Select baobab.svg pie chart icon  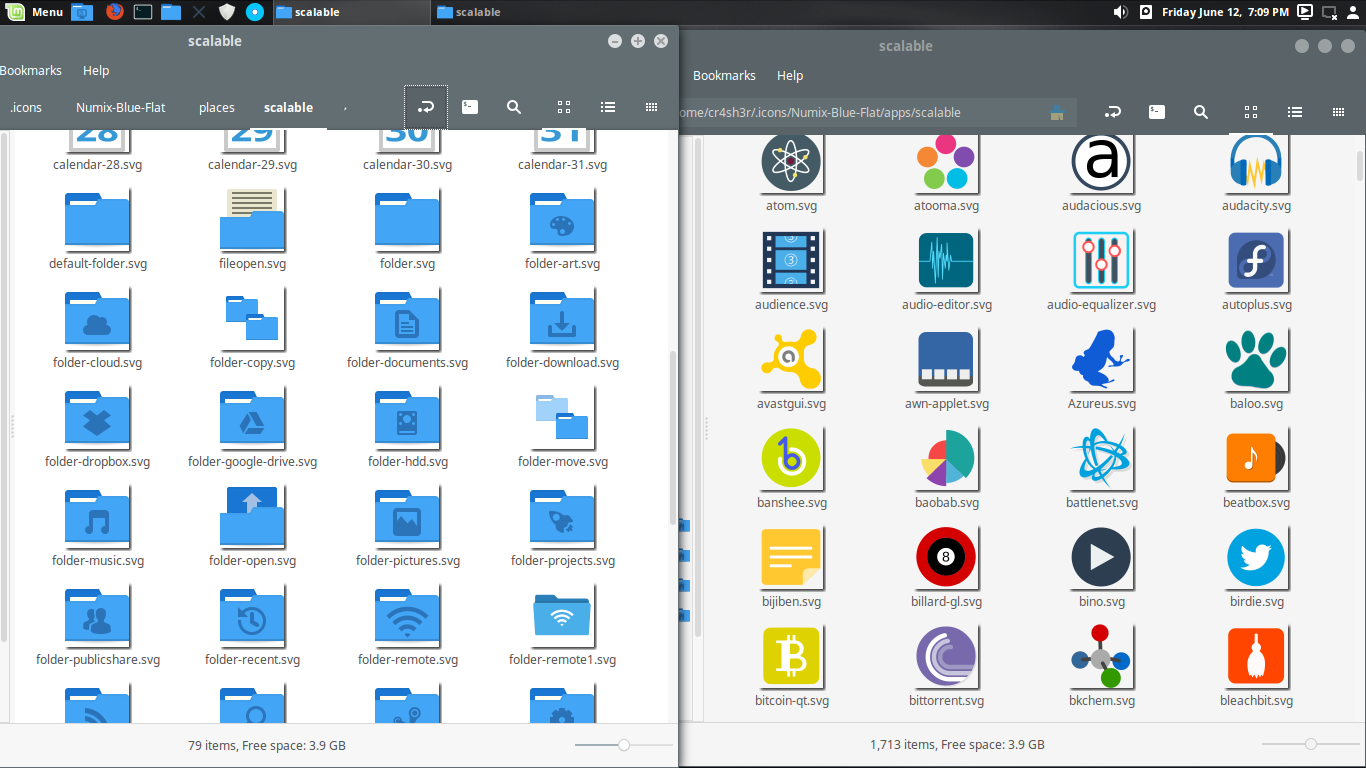coord(946,460)
